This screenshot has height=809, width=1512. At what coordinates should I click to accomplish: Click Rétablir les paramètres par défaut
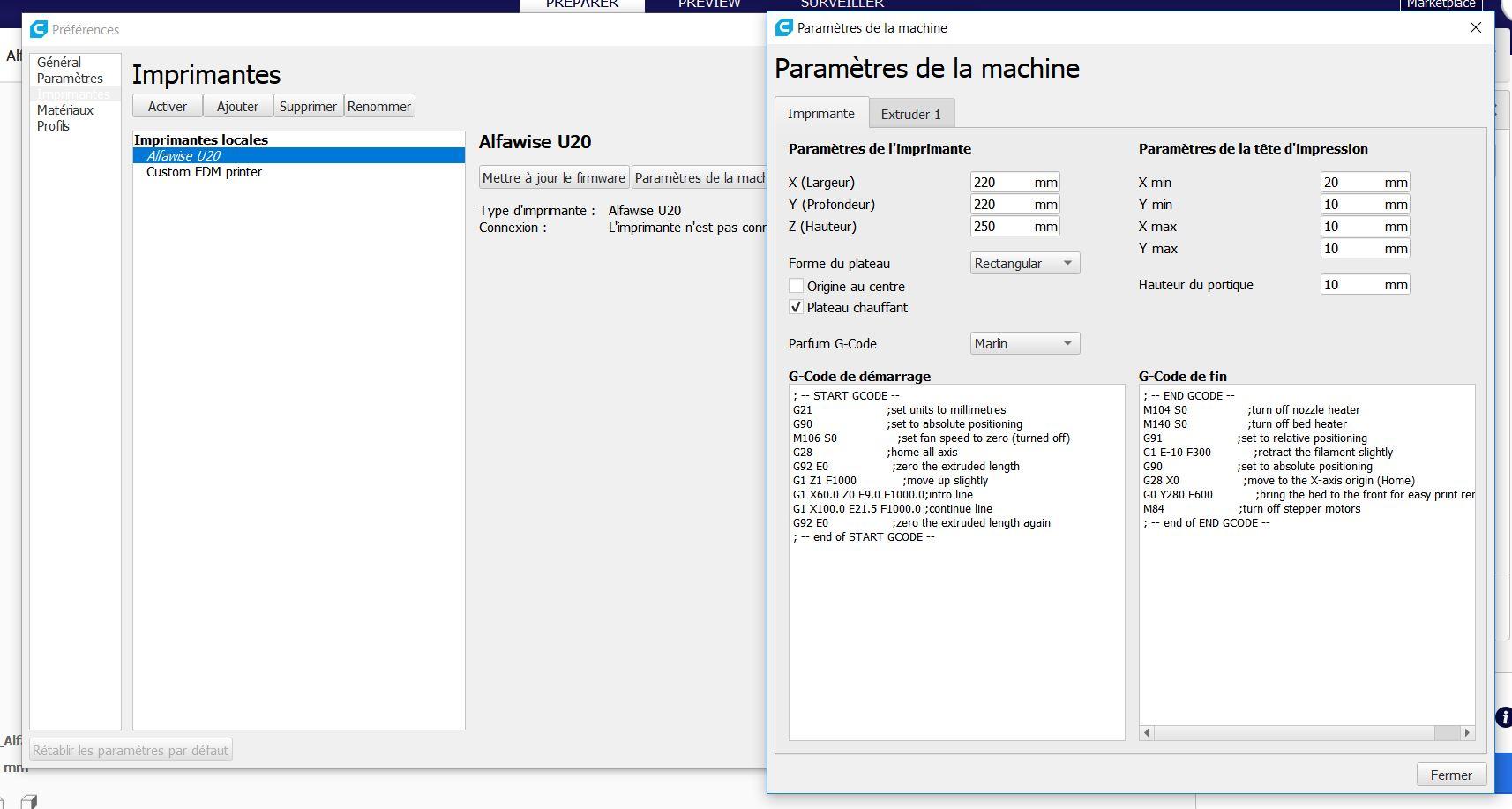tap(131, 750)
